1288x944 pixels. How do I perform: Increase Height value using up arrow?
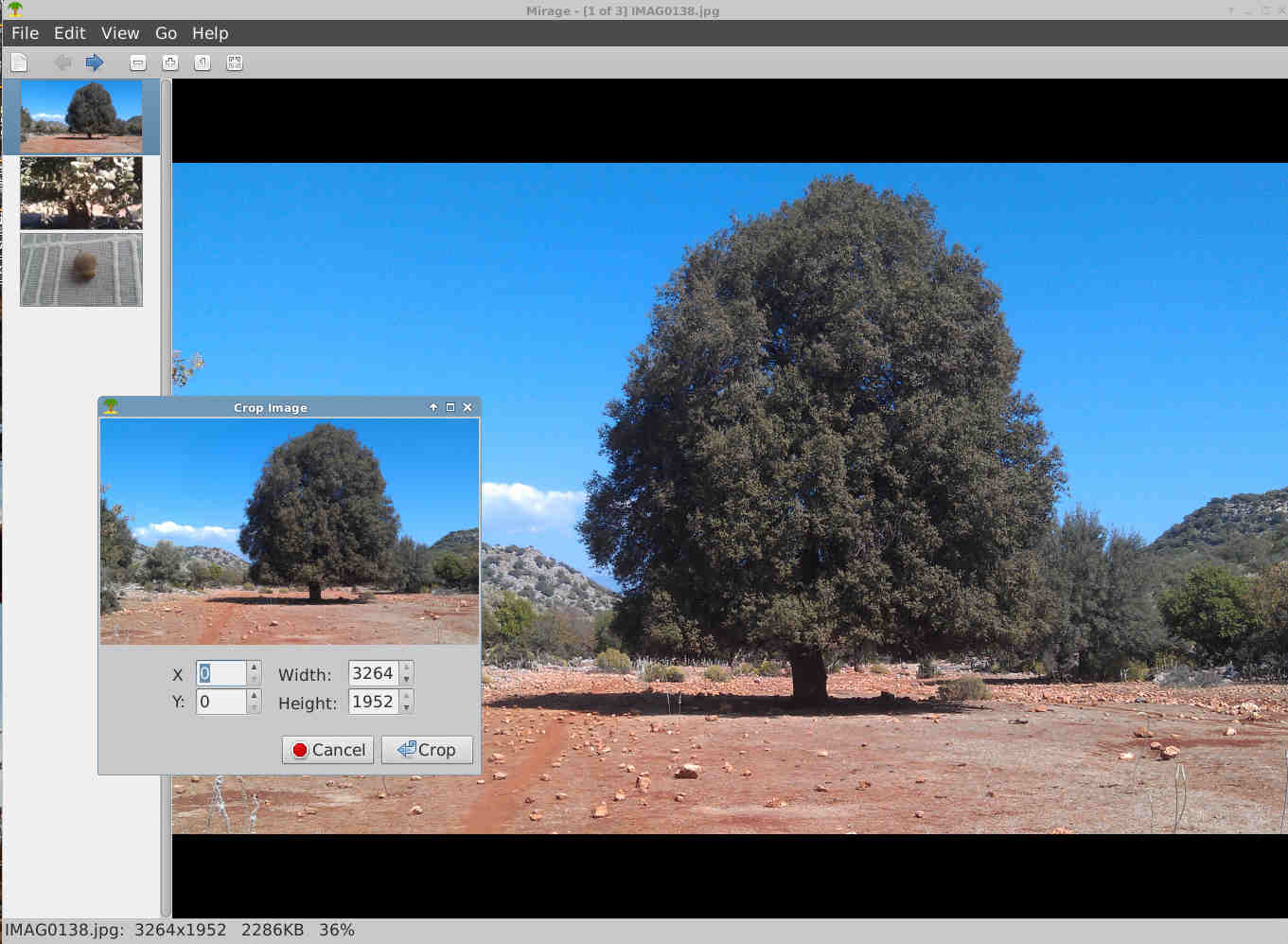click(406, 696)
